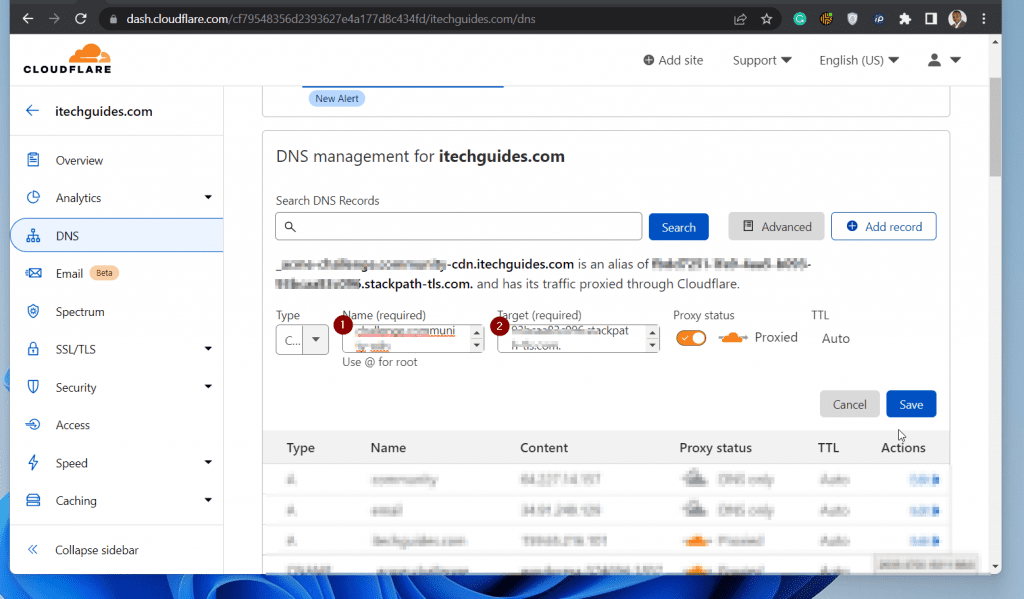Reload the Cloudflare dashboard page

tap(80, 19)
